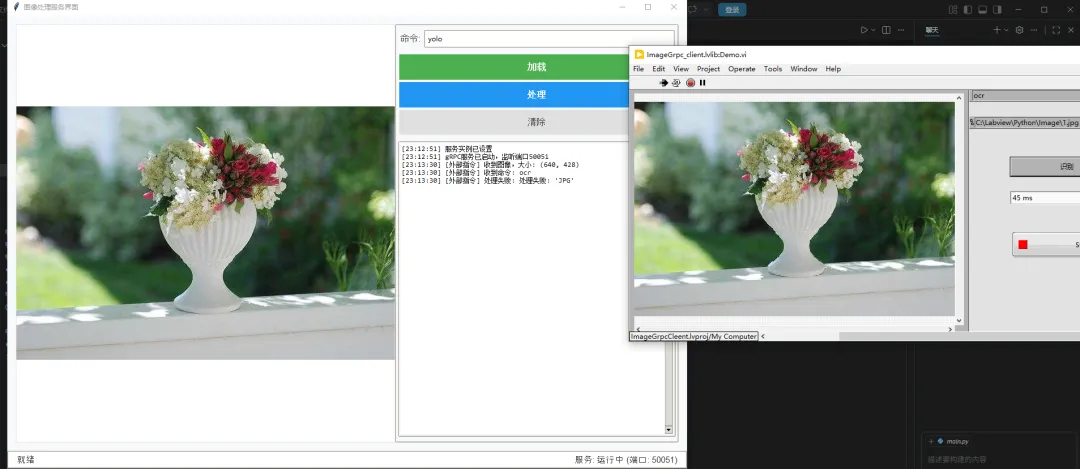Click log line '收到命令: ocr'

click(x=466, y=173)
